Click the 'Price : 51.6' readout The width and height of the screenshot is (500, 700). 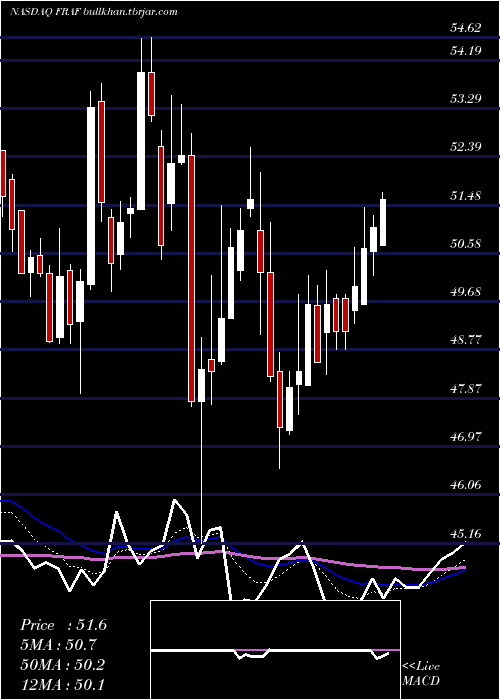pos(63,625)
